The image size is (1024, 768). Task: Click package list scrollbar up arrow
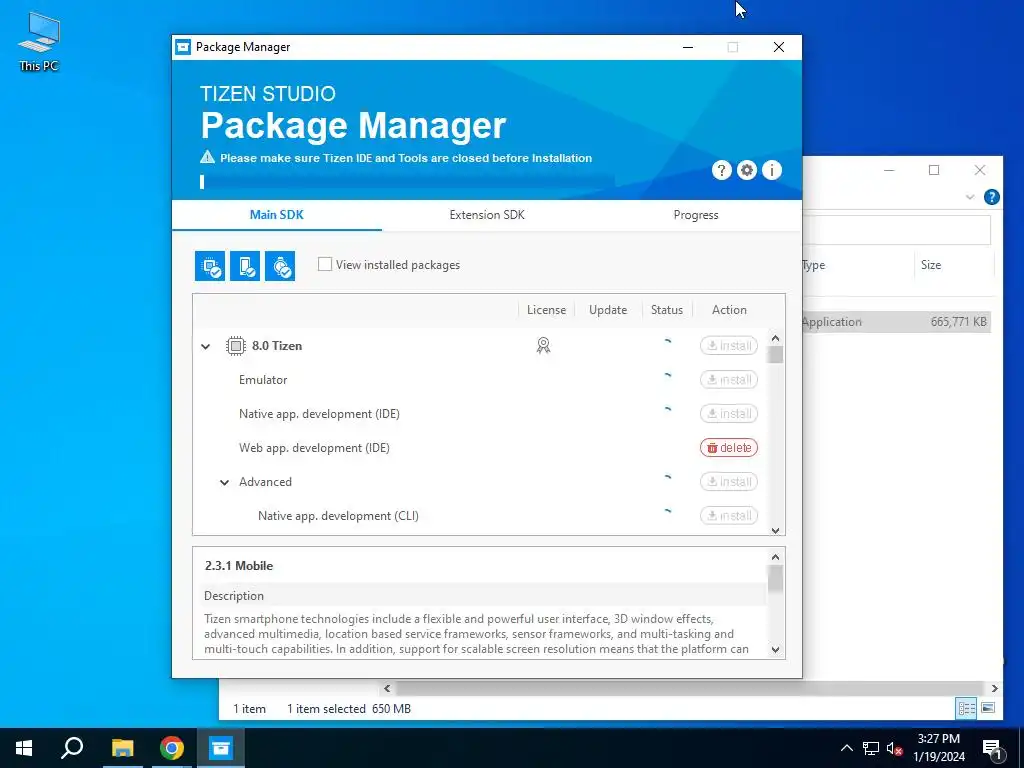click(775, 338)
